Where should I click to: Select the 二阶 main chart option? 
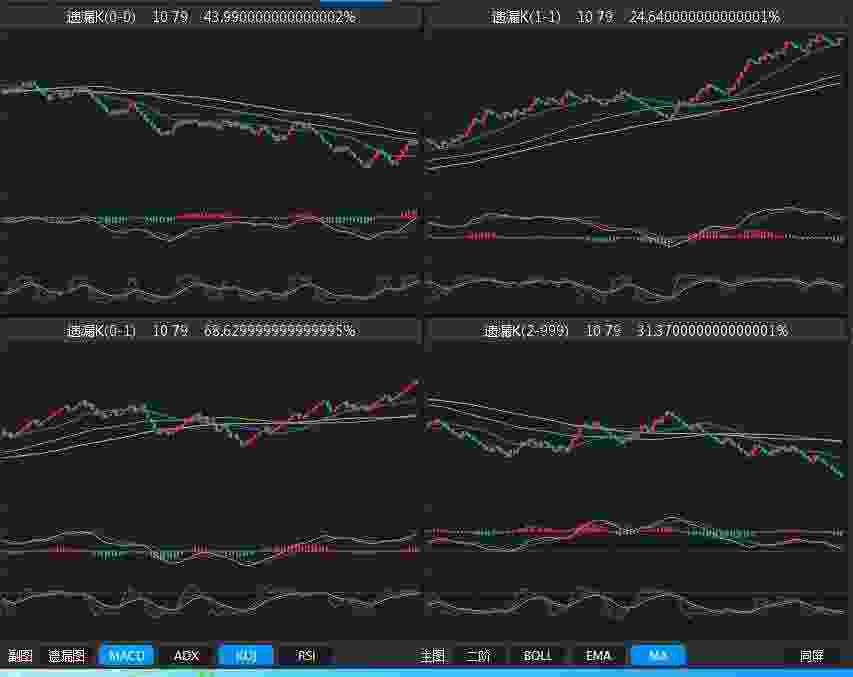[x=478, y=656]
